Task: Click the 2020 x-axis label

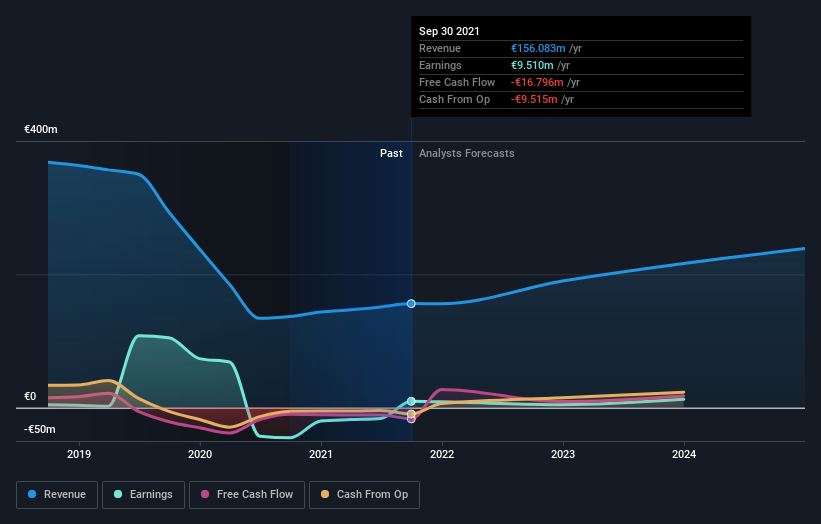Action: [x=200, y=454]
